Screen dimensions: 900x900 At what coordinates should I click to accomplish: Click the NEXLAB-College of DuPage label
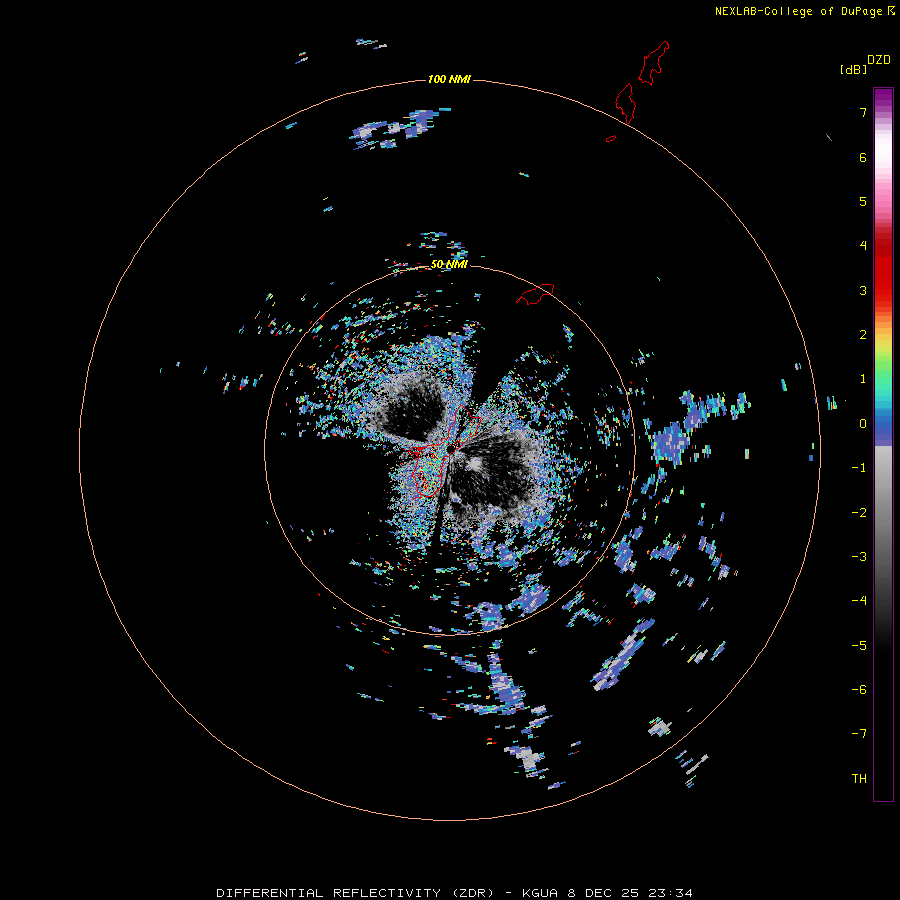point(805,11)
